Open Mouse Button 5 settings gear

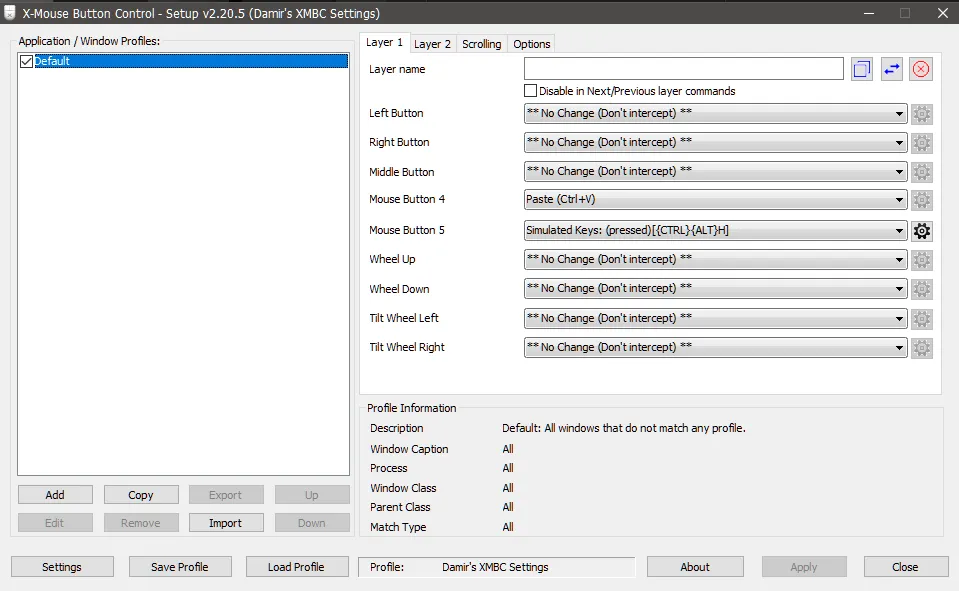[922, 231]
